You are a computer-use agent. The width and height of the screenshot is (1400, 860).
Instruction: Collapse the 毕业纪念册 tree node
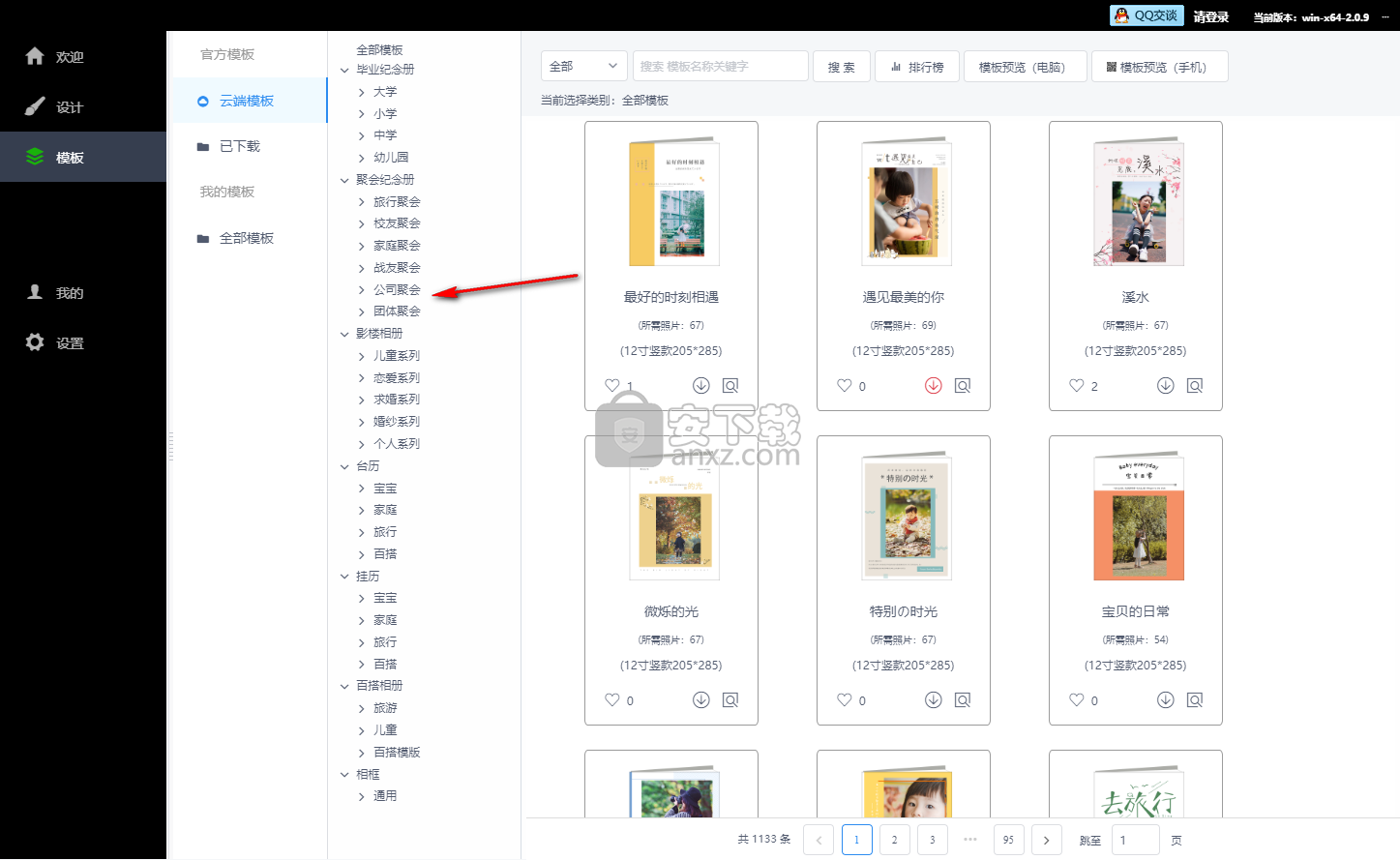tap(344, 70)
